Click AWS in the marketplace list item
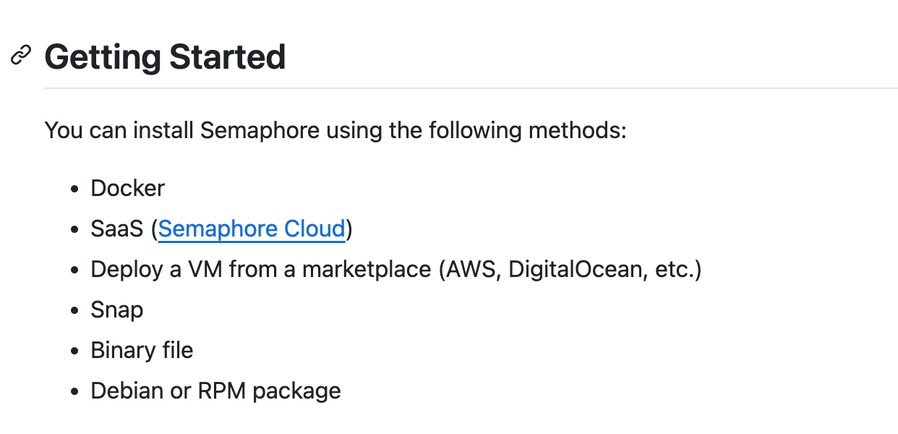 474,269
